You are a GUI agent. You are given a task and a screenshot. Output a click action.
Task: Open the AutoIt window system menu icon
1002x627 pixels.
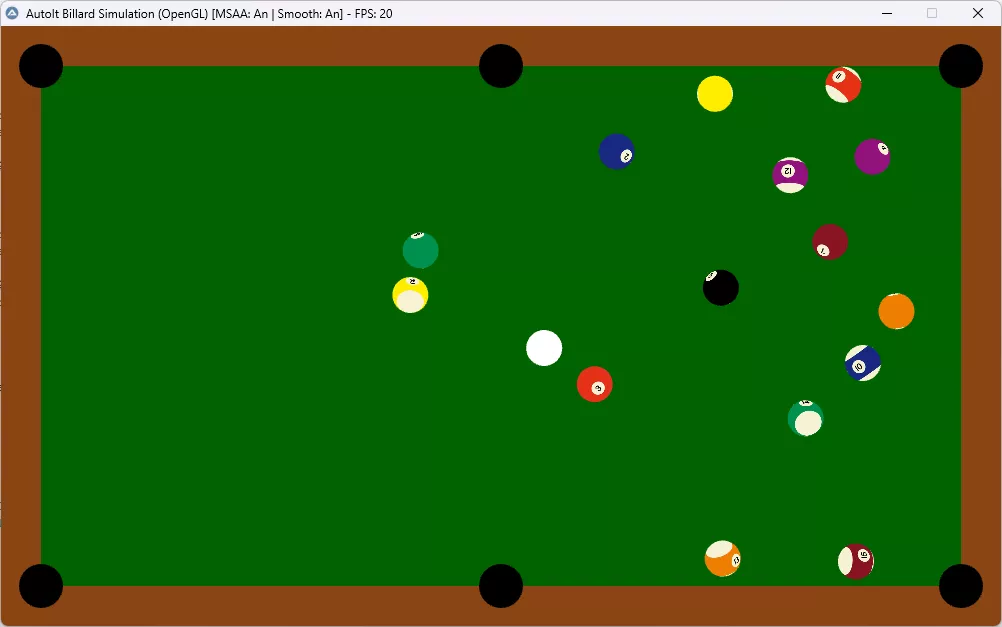pos(13,13)
